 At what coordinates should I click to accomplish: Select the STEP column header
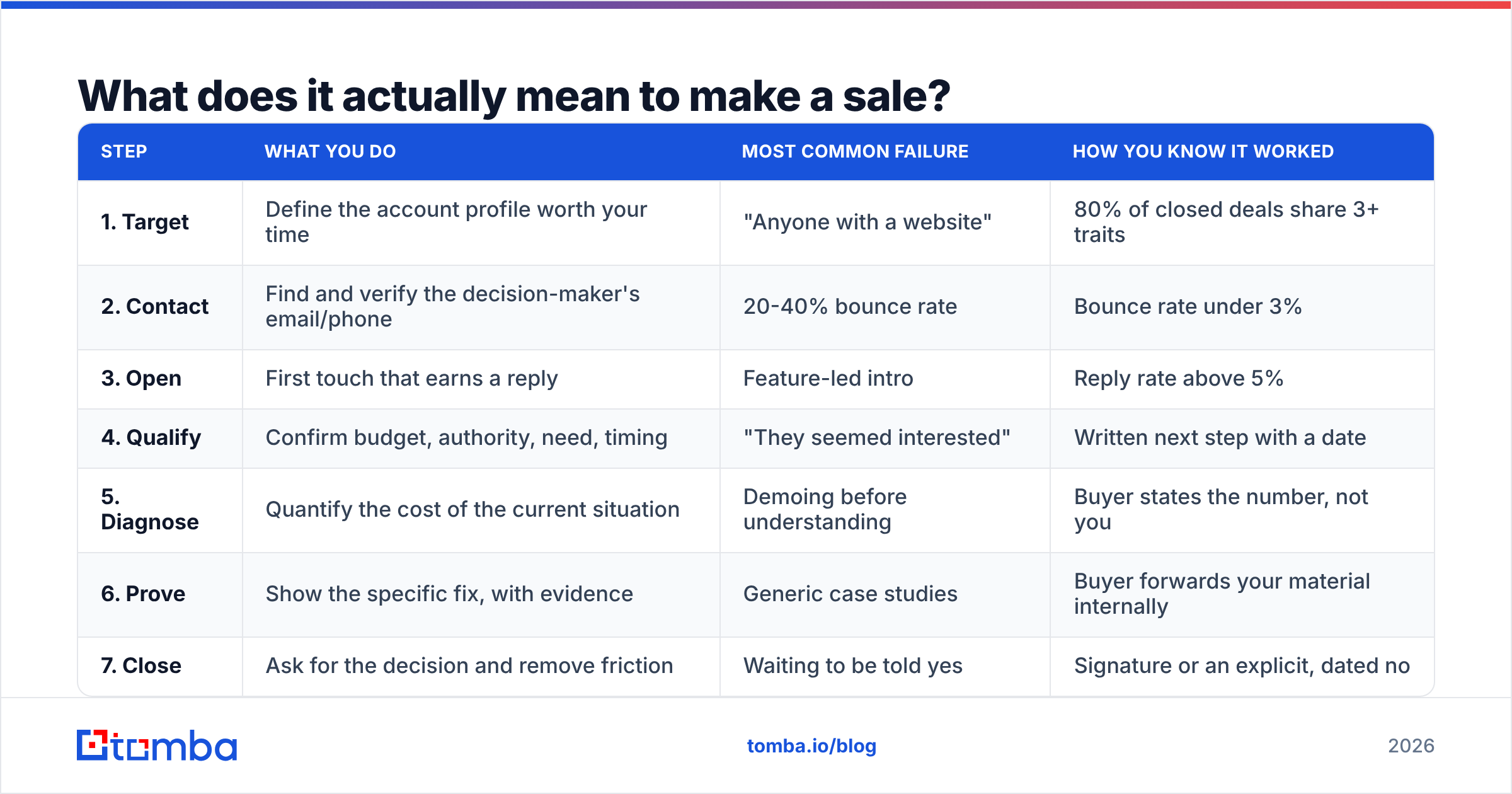pyautogui.click(x=124, y=151)
